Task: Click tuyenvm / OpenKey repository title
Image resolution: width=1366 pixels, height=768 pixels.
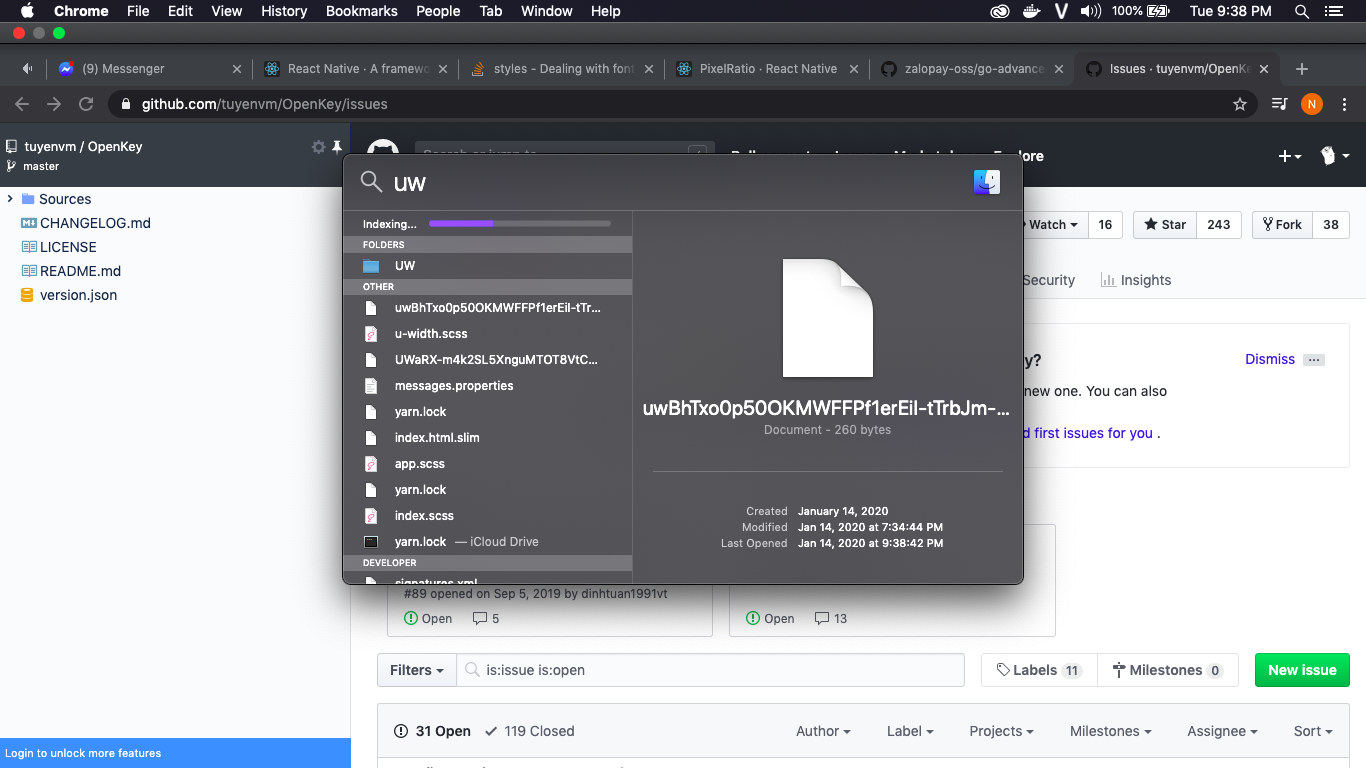Action: pos(83,146)
